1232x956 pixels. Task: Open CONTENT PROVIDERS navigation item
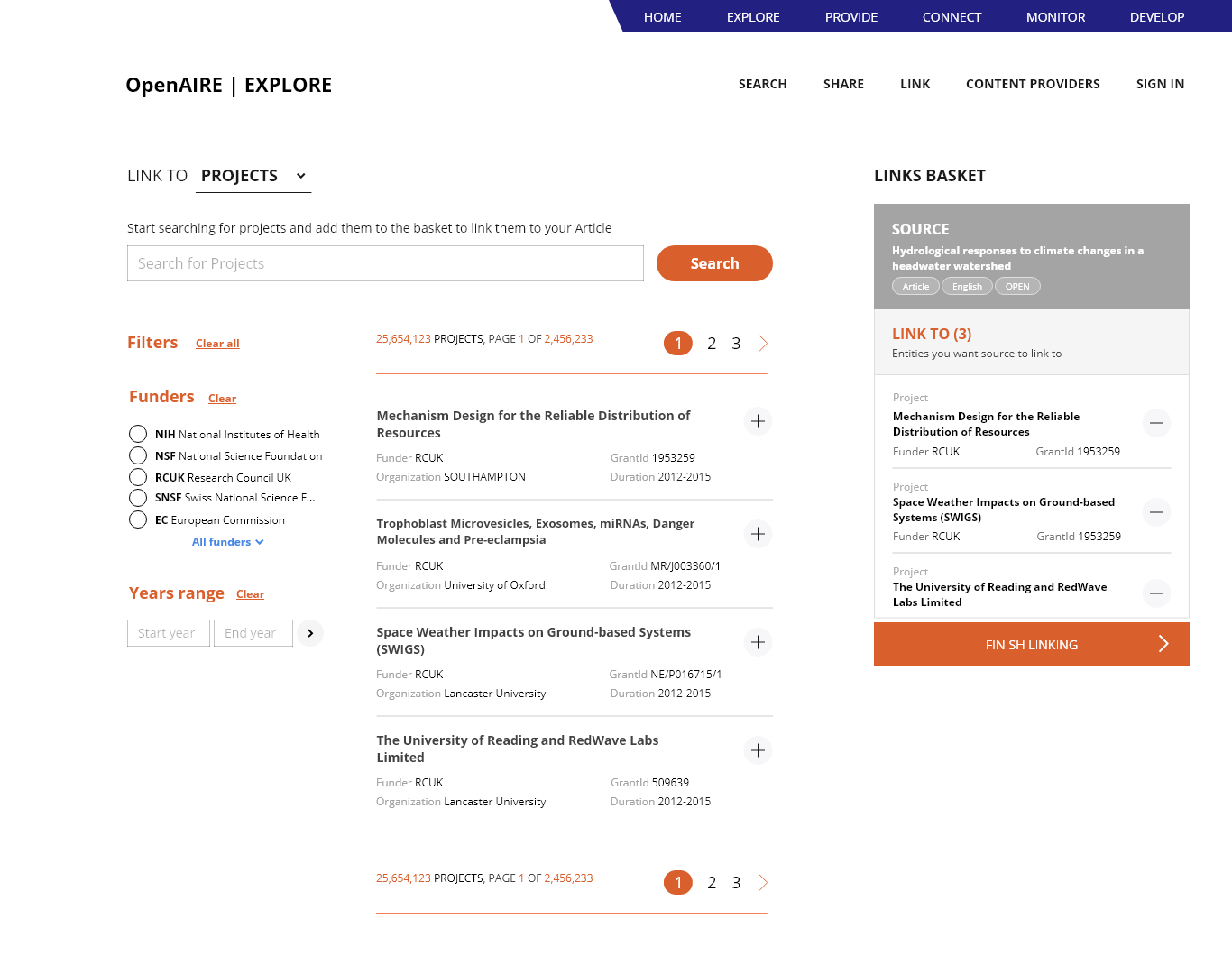point(1033,84)
